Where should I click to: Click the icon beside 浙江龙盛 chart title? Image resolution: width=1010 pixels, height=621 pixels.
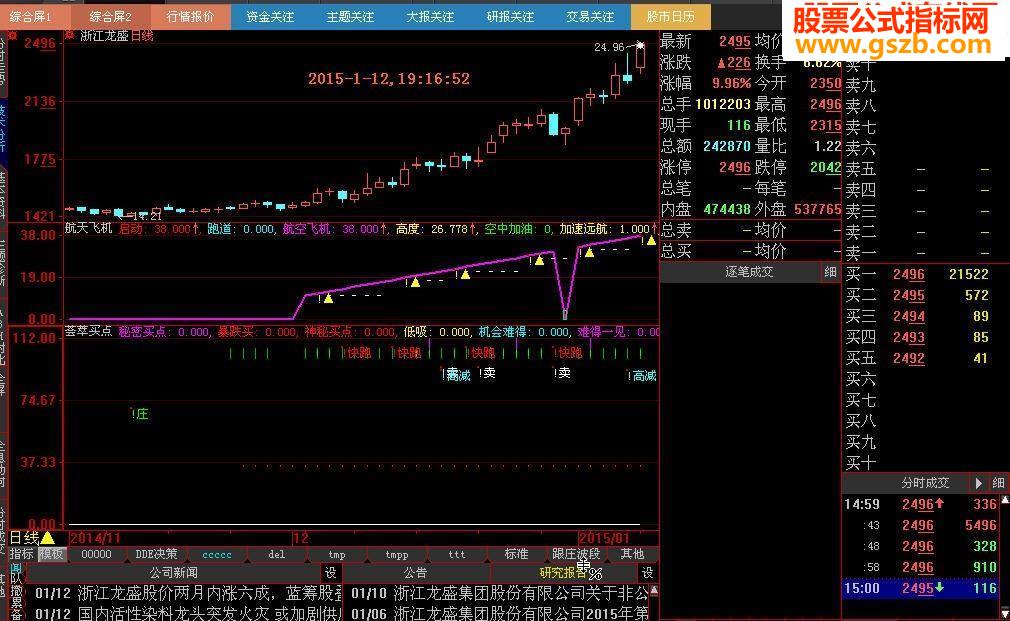click(70, 35)
